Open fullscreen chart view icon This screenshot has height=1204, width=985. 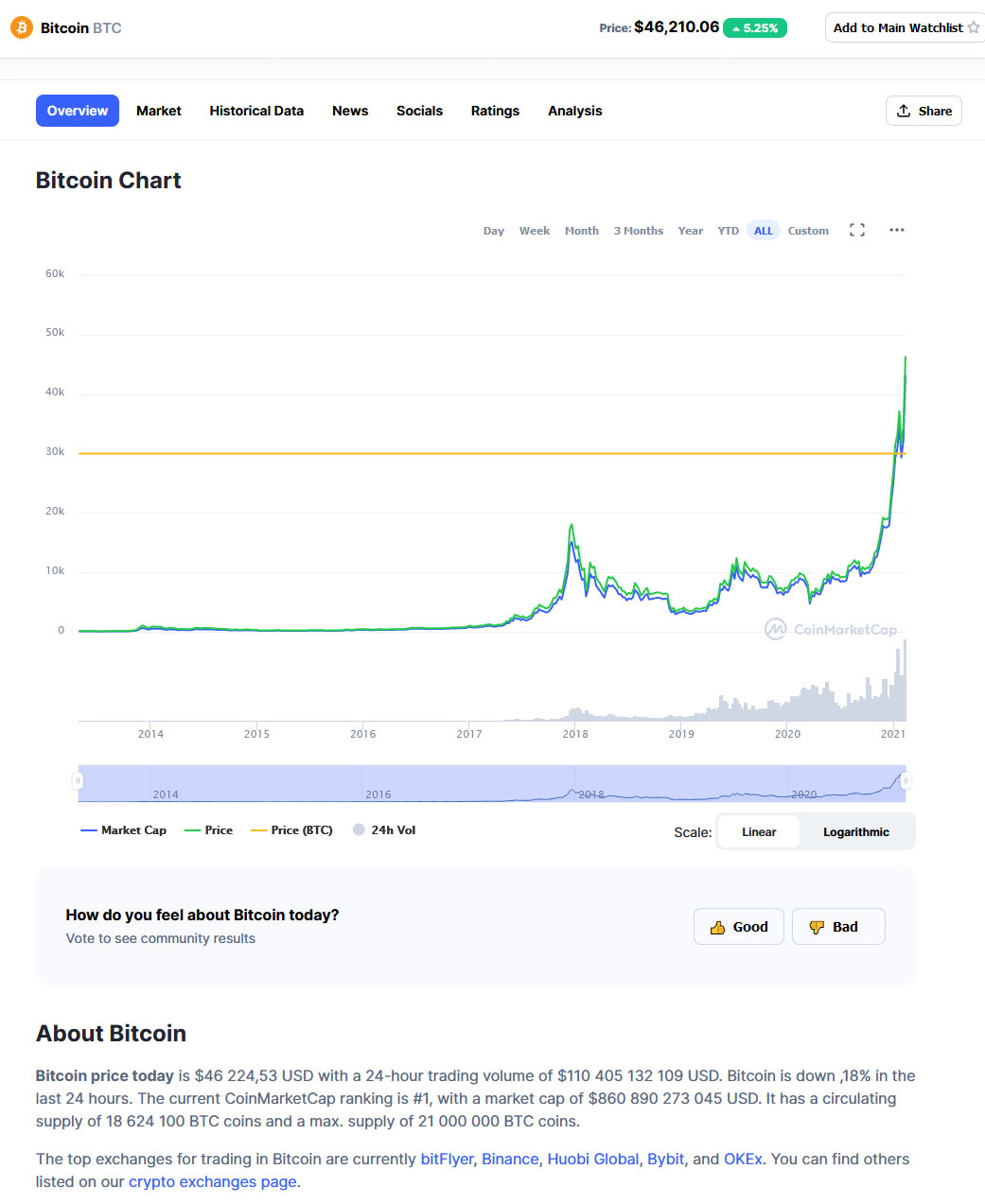(857, 230)
